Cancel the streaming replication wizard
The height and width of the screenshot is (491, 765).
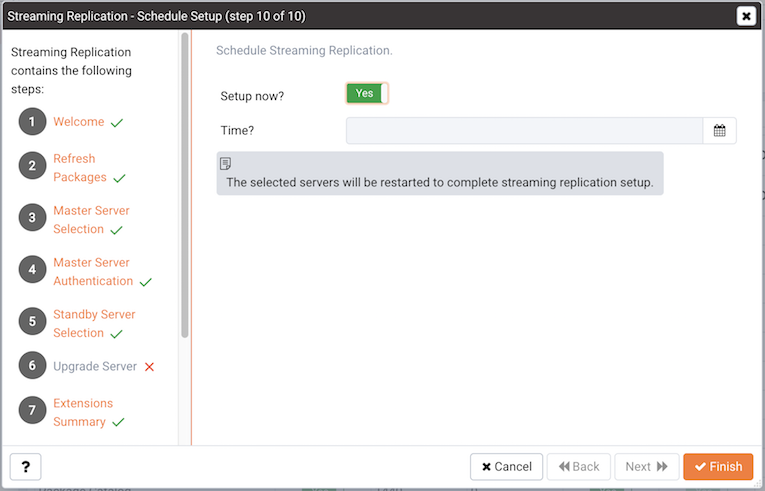coord(506,467)
